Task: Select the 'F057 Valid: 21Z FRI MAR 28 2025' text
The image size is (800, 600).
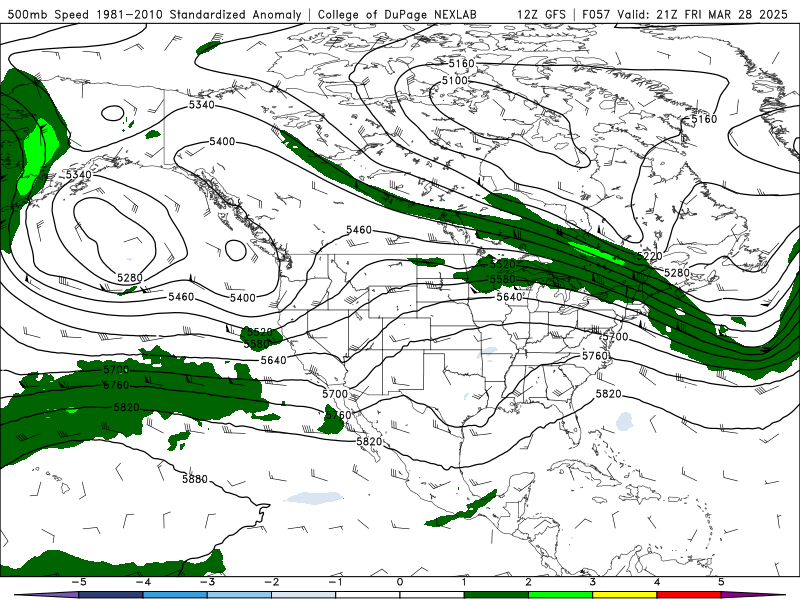Action: [685, 14]
